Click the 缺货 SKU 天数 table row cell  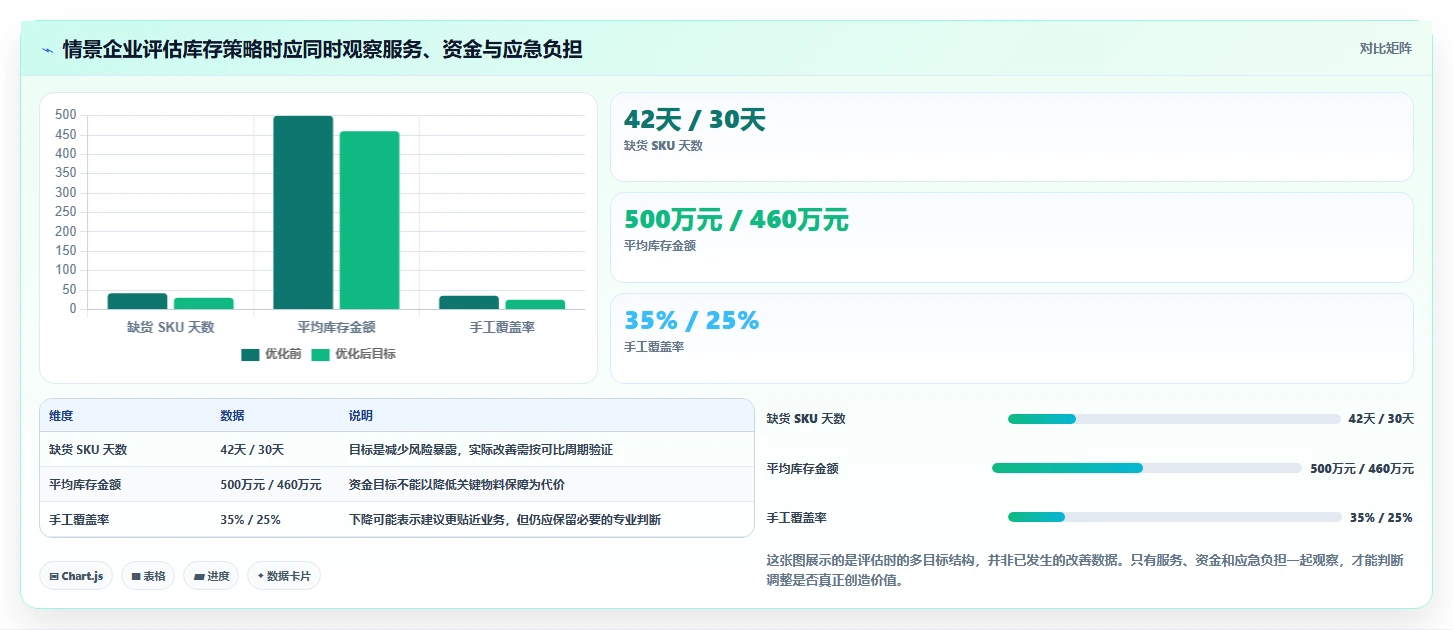coord(88,450)
